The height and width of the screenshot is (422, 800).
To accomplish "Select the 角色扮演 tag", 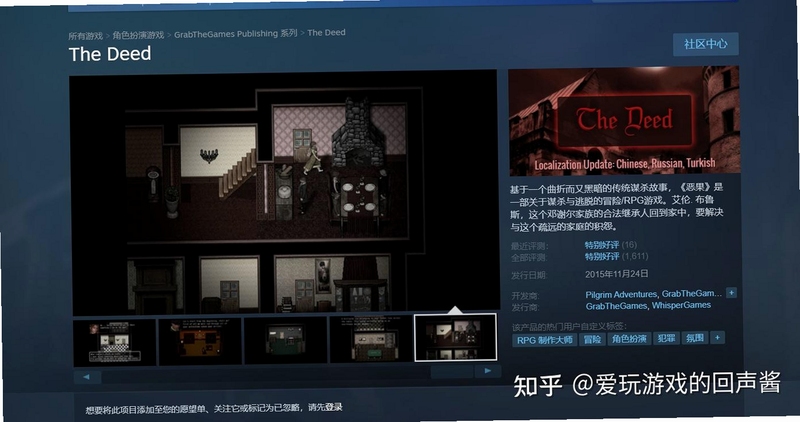I will (629, 338).
